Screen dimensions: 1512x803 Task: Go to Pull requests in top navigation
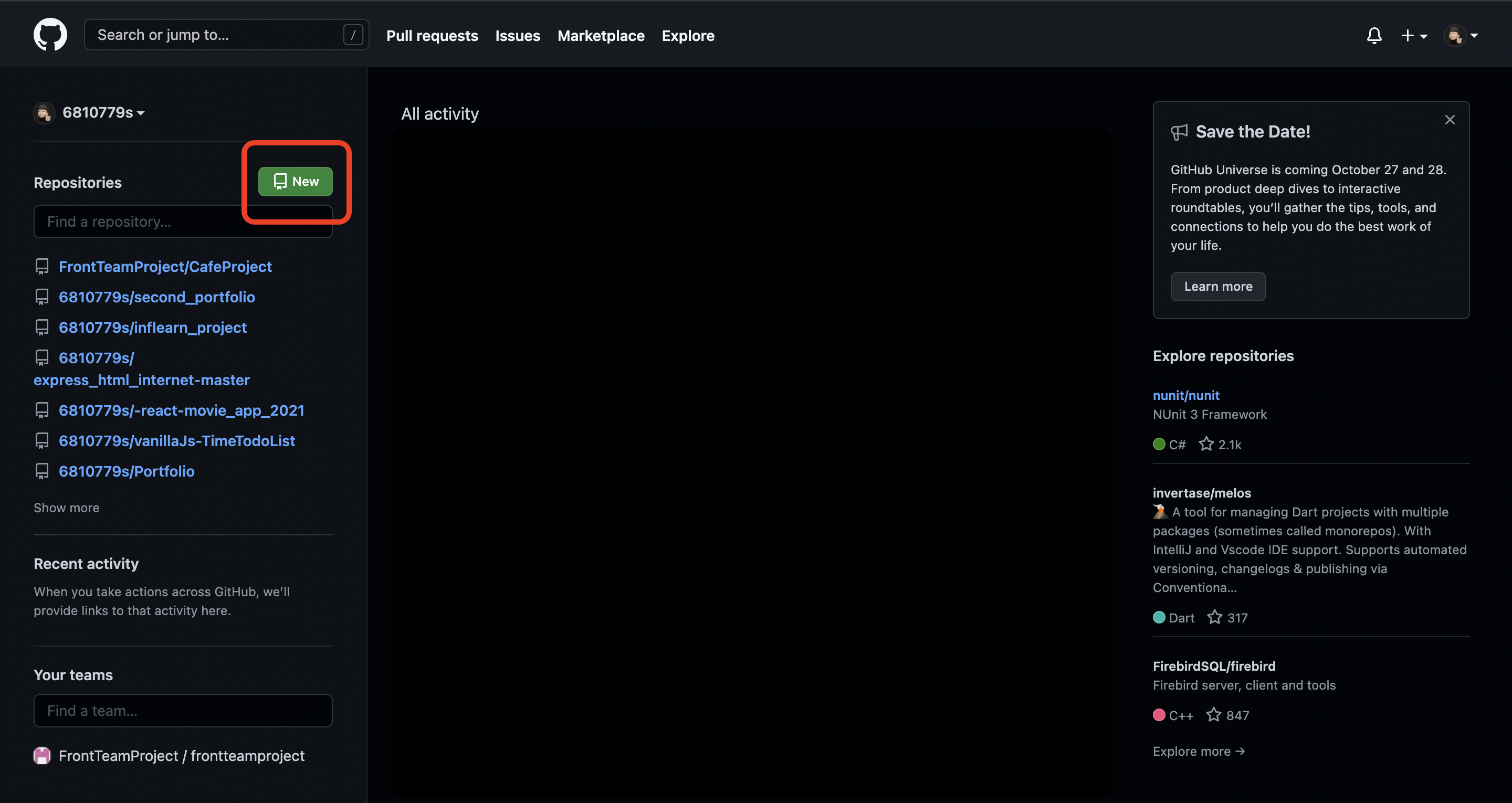click(x=432, y=36)
